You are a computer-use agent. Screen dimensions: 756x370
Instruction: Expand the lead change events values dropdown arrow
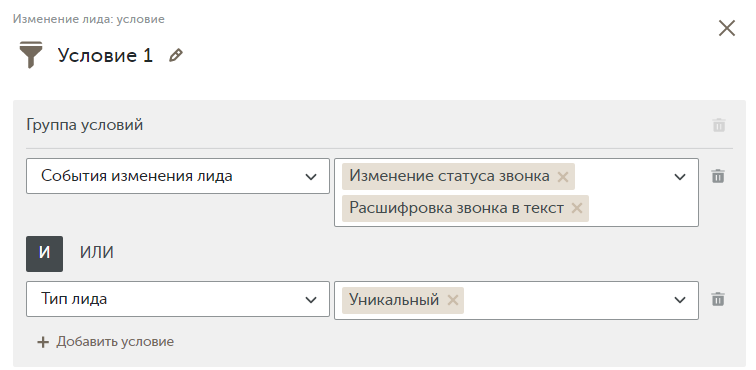pos(680,177)
